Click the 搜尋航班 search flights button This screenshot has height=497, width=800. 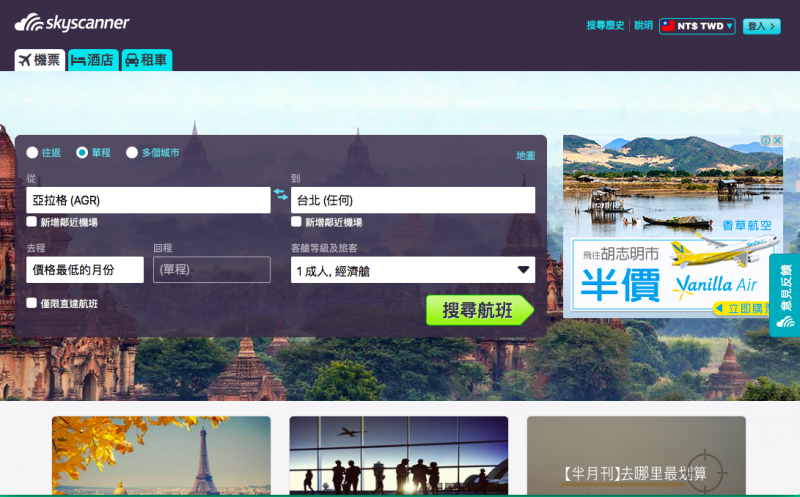point(480,310)
